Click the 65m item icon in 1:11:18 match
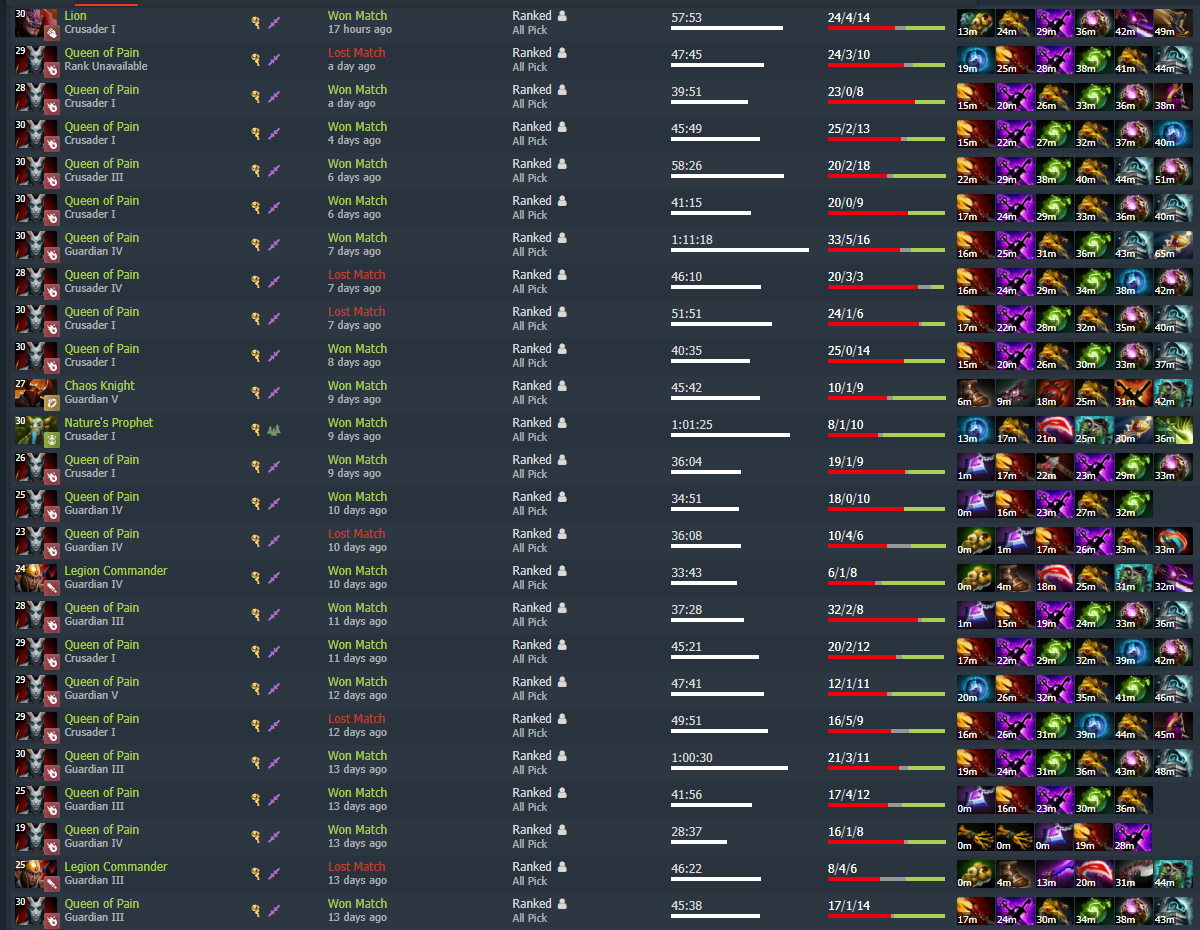 (1173, 245)
